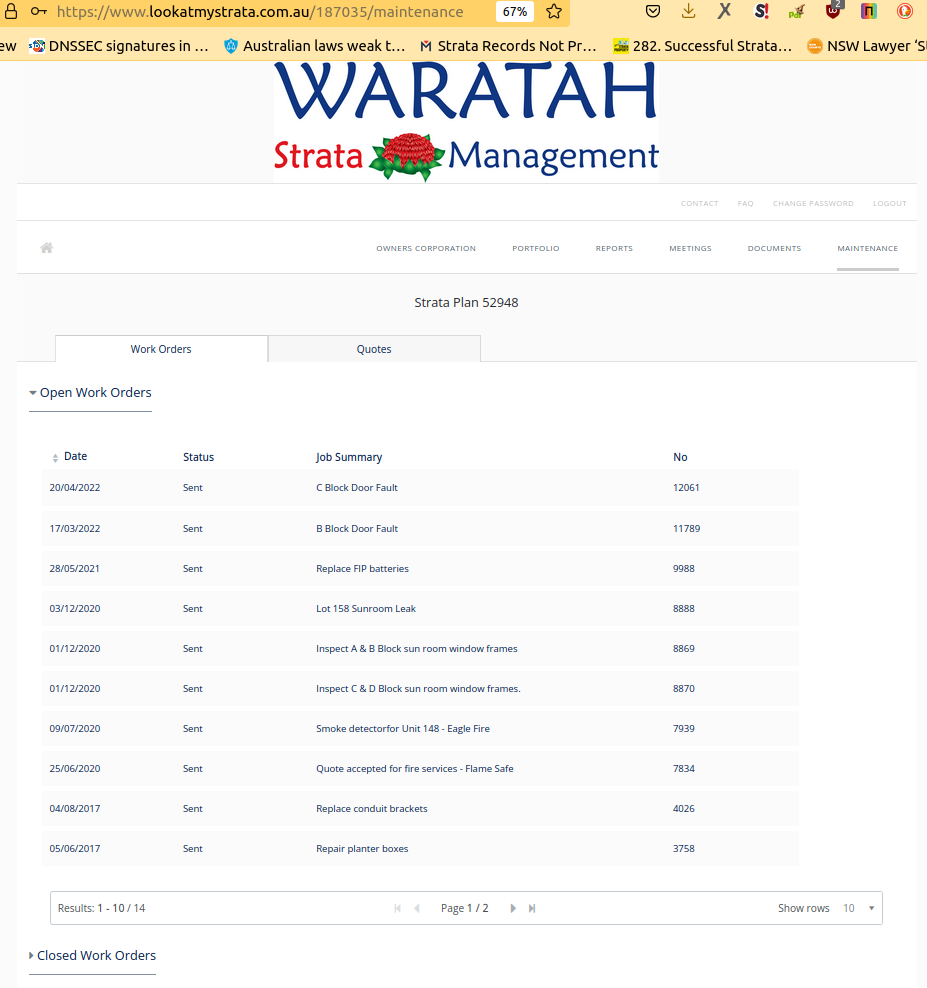This screenshot has width=927, height=988.
Task: Open the Strata Records Not Pr... bookmark
Action: point(508,46)
